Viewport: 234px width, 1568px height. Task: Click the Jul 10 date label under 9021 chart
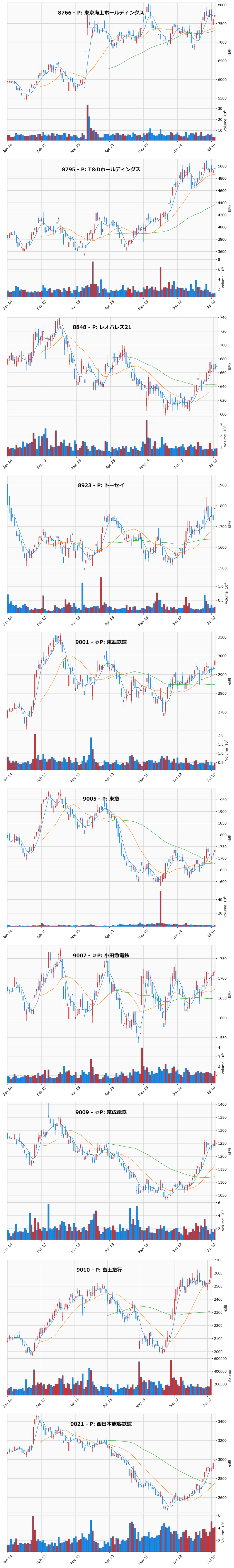pyautogui.click(x=212, y=1561)
